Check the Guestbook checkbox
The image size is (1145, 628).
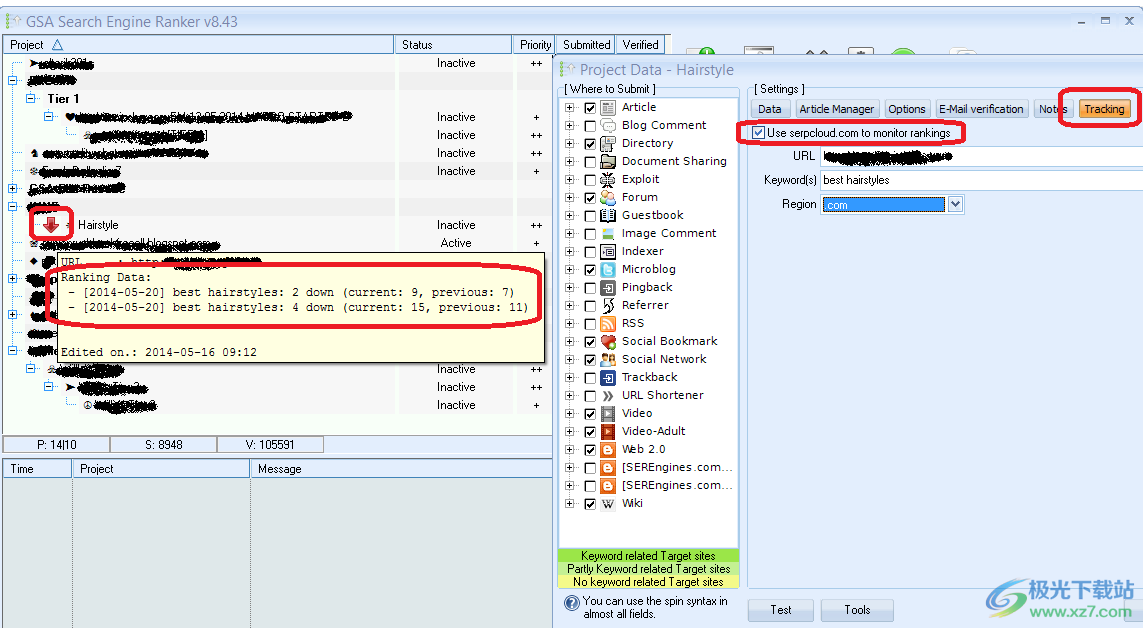click(x=590, y=216)
